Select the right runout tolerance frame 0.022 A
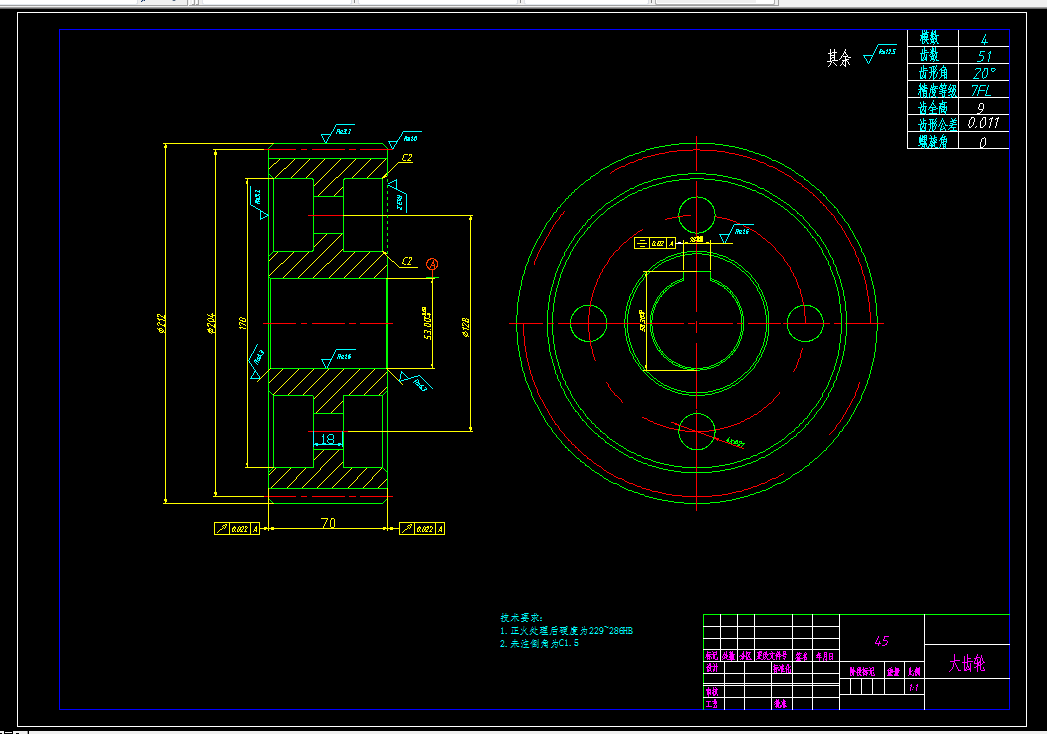The image size is (1047, 734). coord(422,529)
